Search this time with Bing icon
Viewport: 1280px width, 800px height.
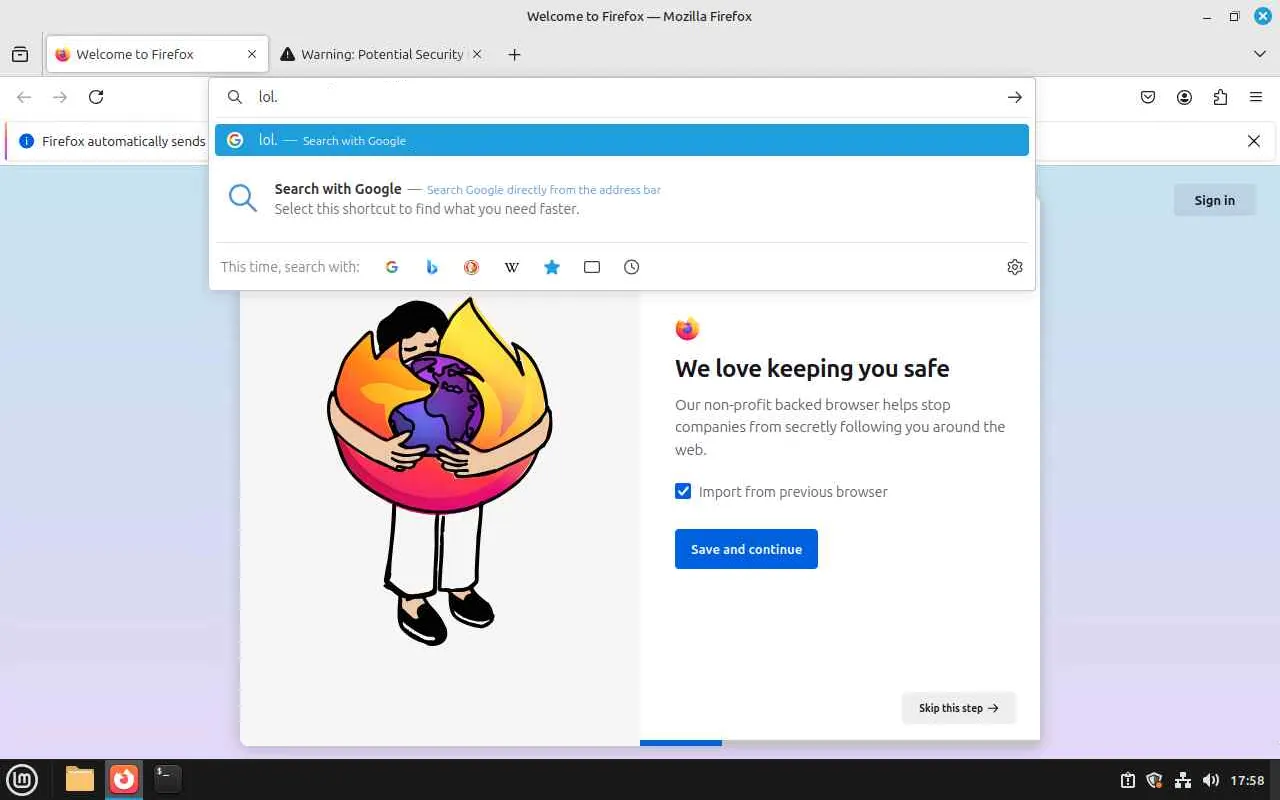(432, 267)
